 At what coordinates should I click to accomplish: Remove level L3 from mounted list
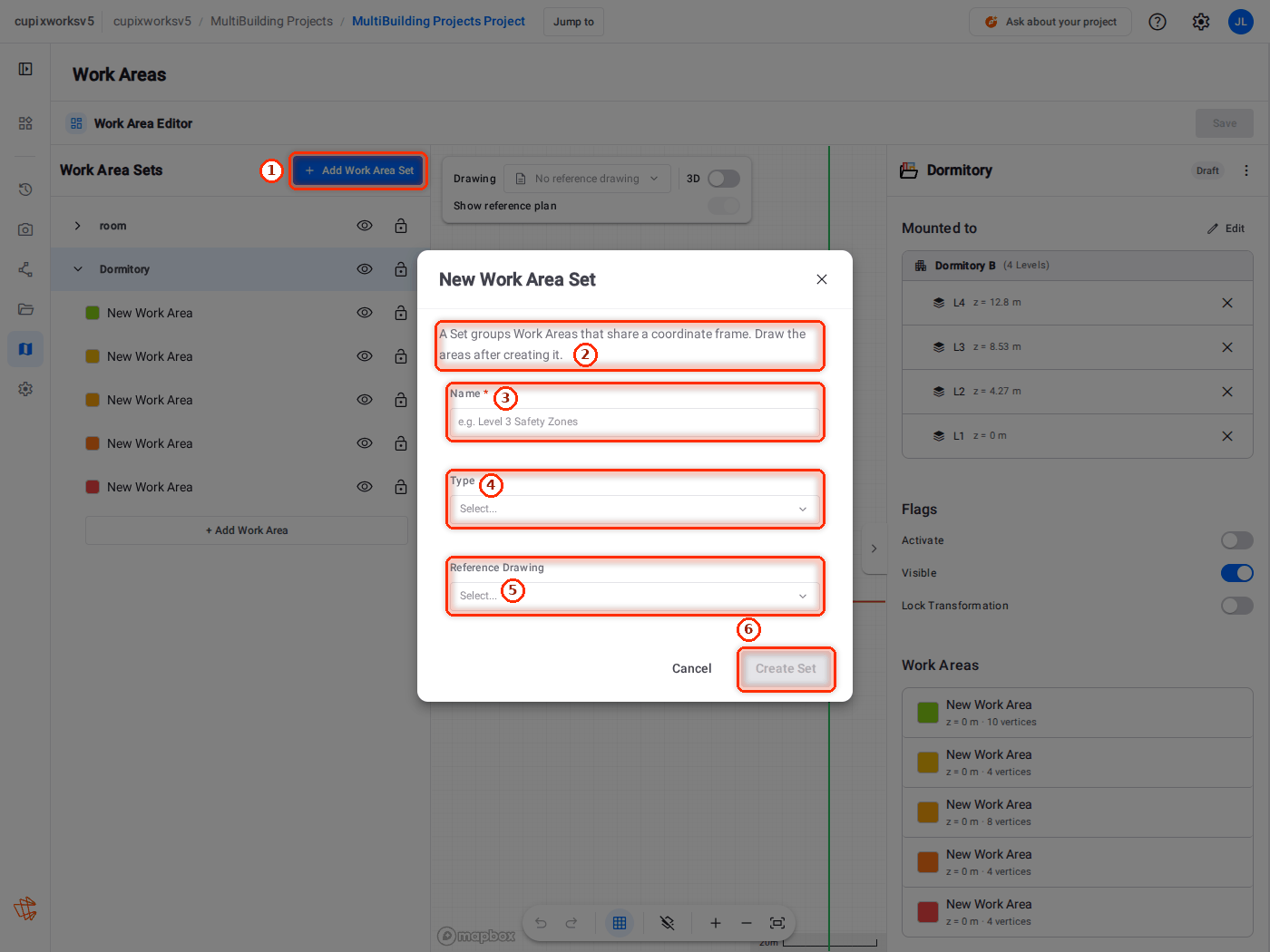point(1227,347)
